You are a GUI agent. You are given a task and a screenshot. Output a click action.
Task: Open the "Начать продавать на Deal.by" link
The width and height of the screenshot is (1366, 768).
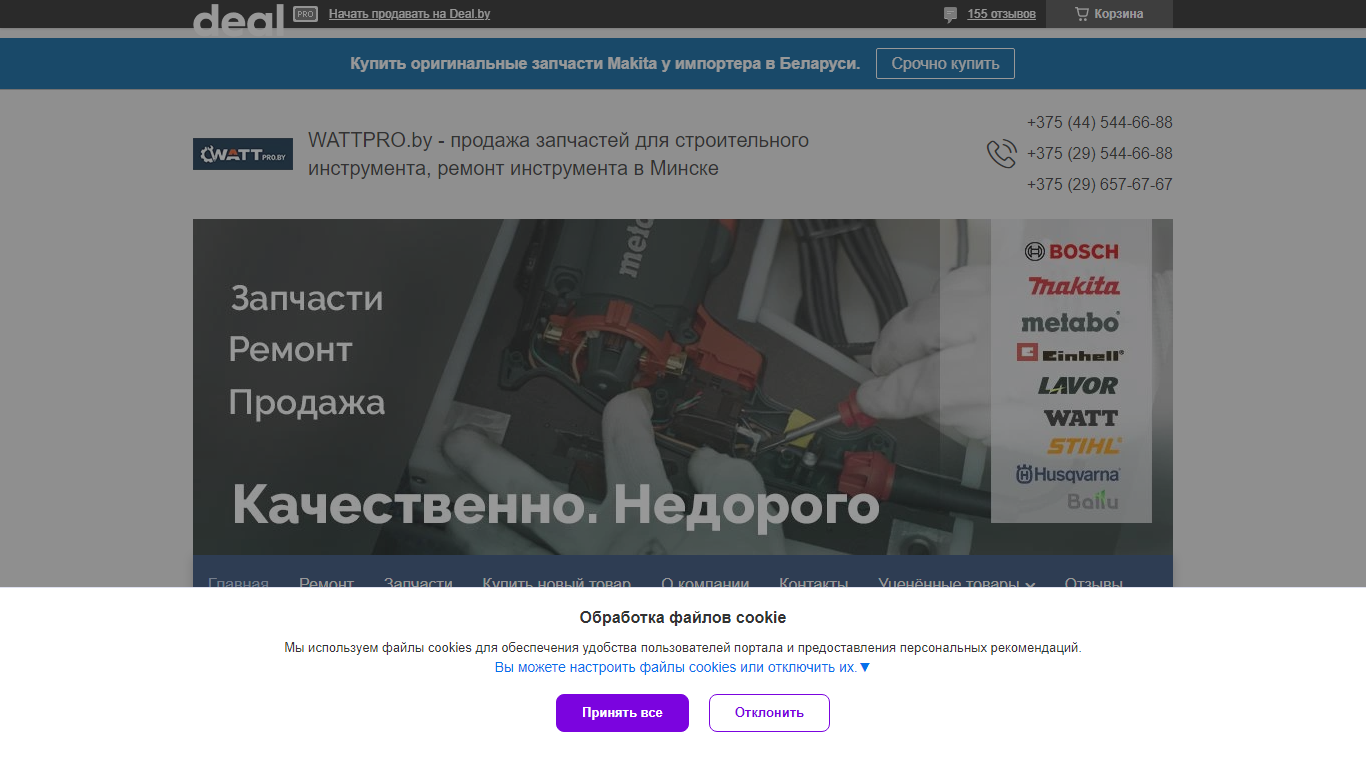point(409,14)
